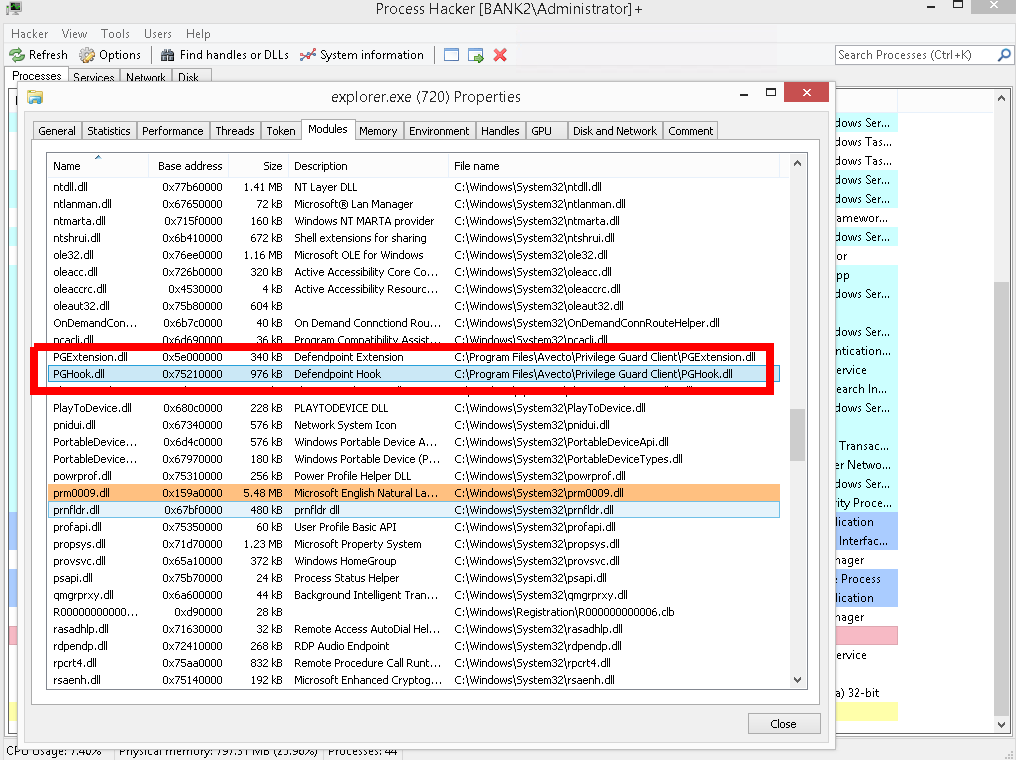Click find window and thread icon
Viewport: 1016px width, 760px height.
(476, 55)
